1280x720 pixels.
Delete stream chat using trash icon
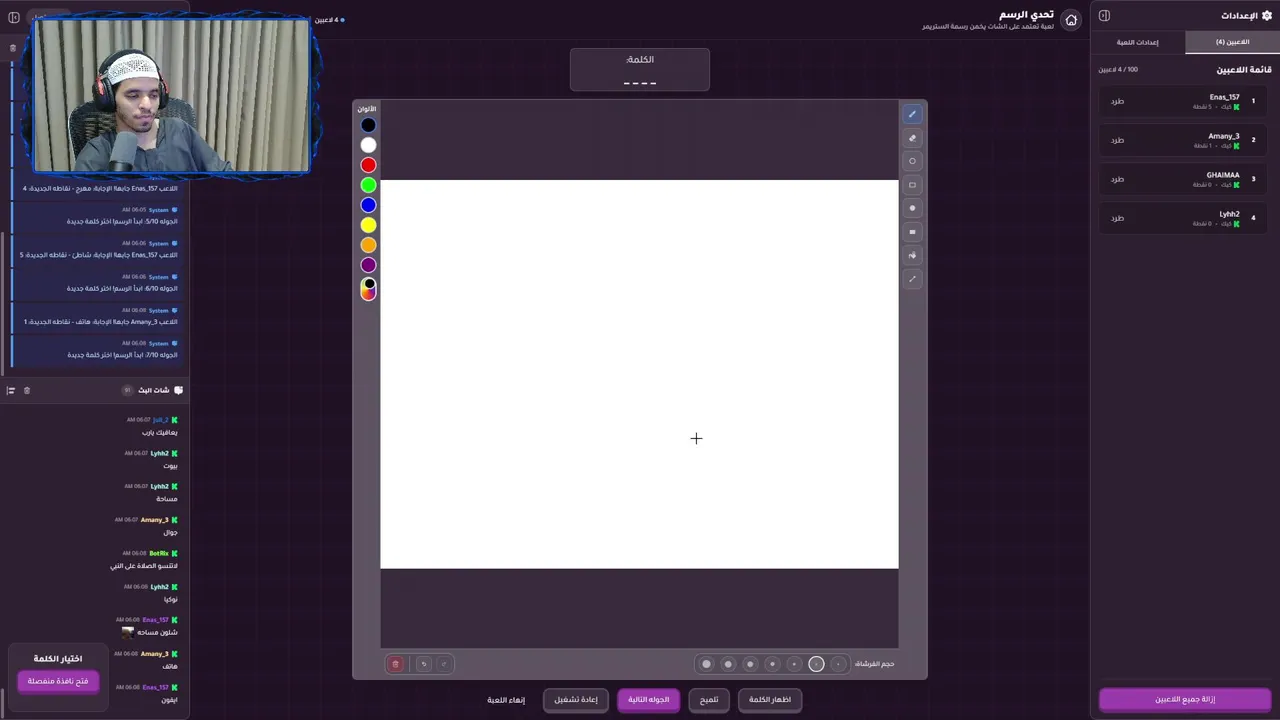pyautogui.click(x=27, y=390)
